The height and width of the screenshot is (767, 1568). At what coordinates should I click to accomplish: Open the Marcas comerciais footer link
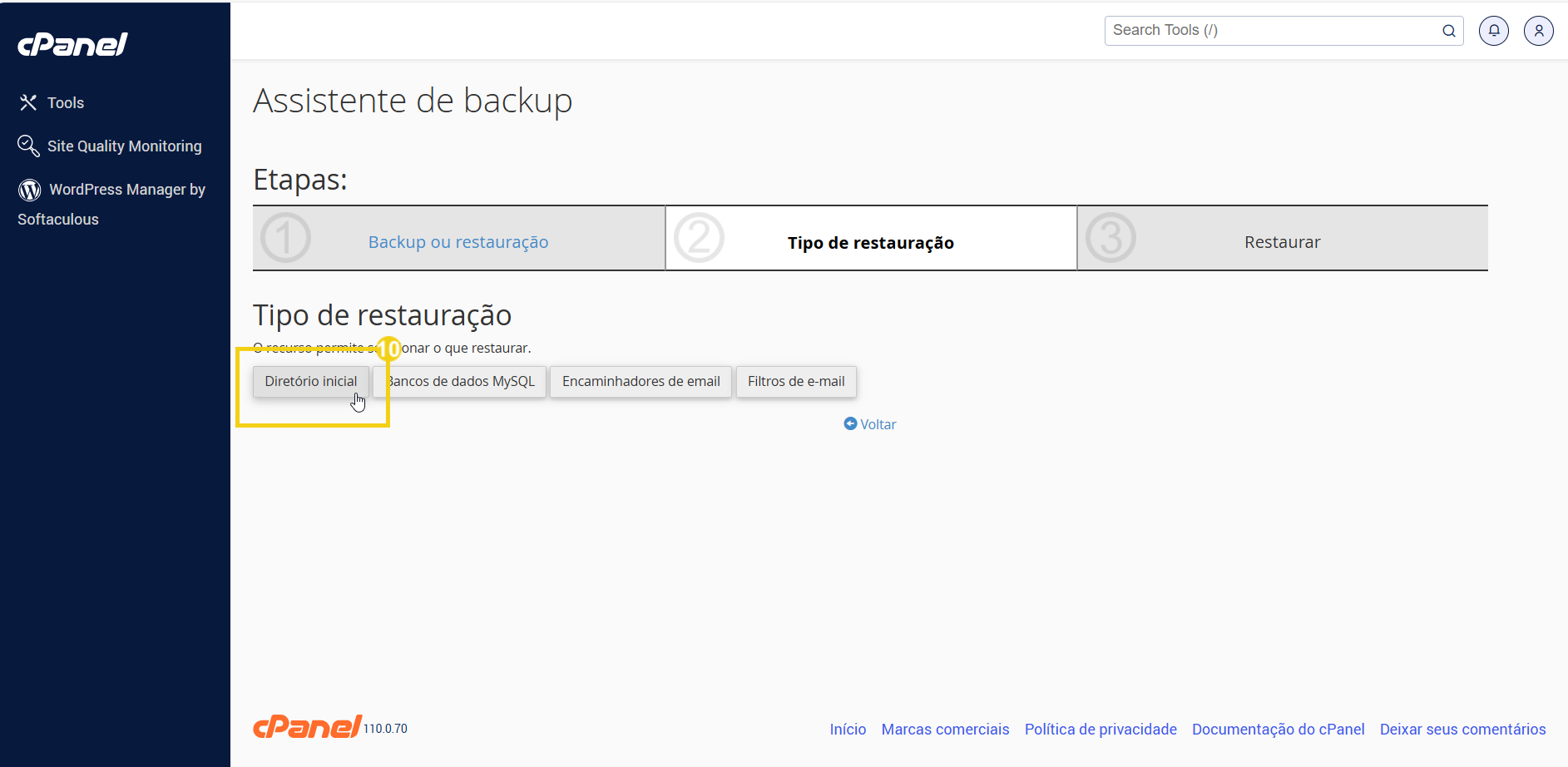pyautogui.click(x=945, y=729)
